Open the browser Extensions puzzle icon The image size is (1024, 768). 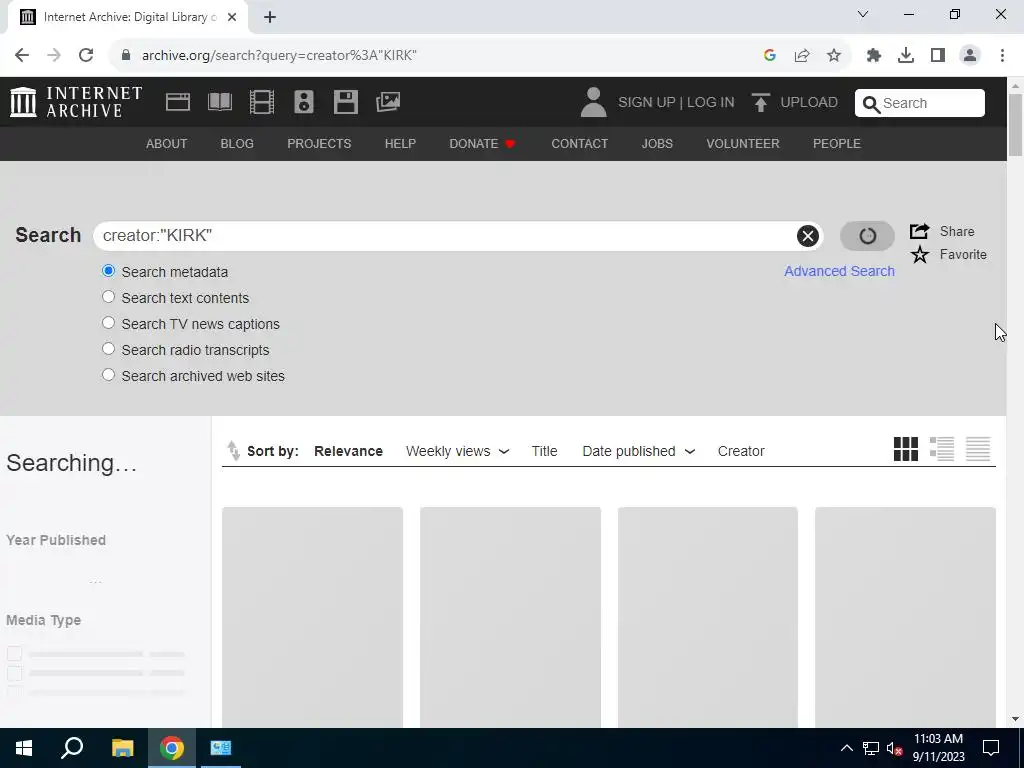[x=873, y=56]
